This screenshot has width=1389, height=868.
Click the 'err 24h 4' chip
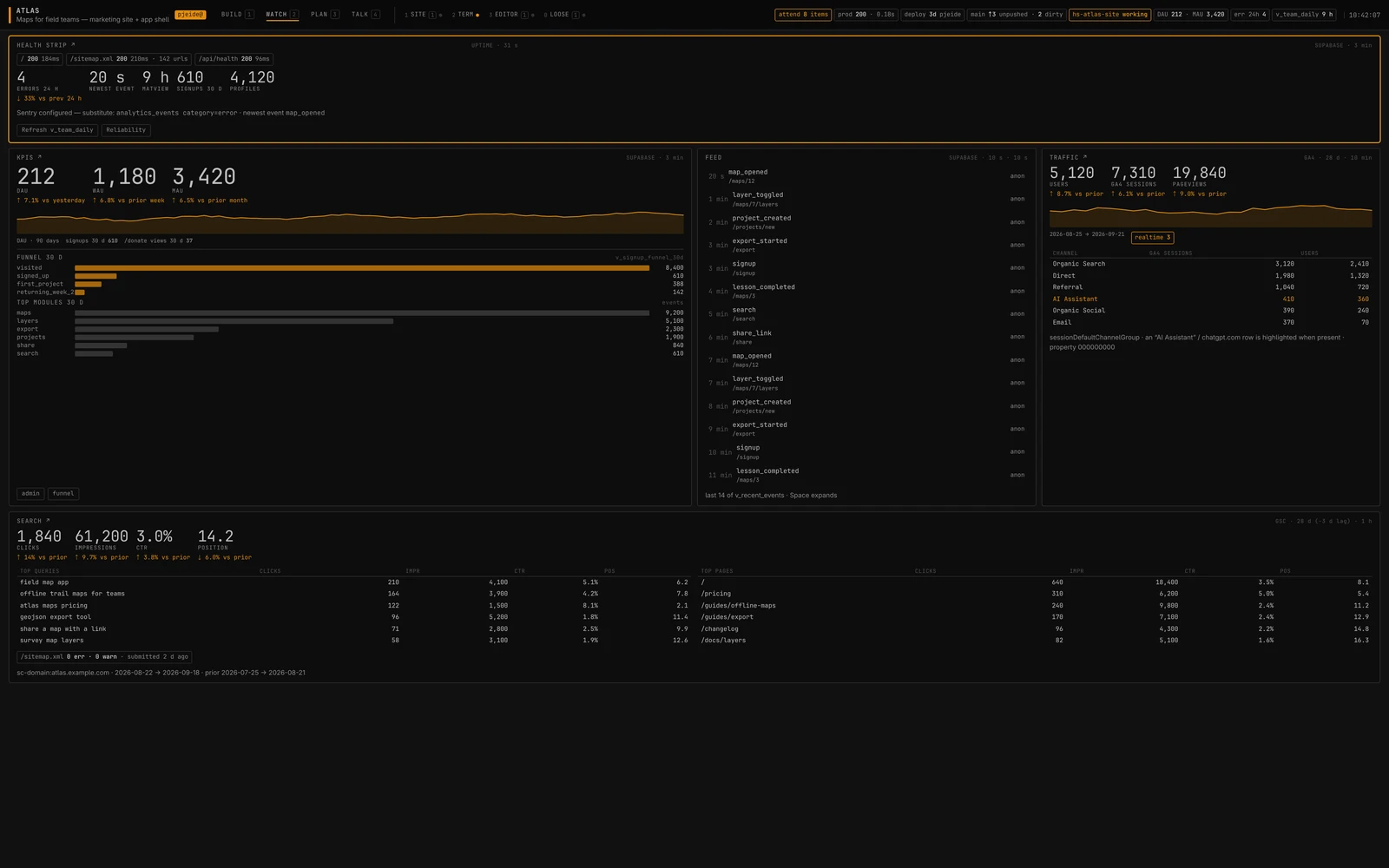[1250, 15]
